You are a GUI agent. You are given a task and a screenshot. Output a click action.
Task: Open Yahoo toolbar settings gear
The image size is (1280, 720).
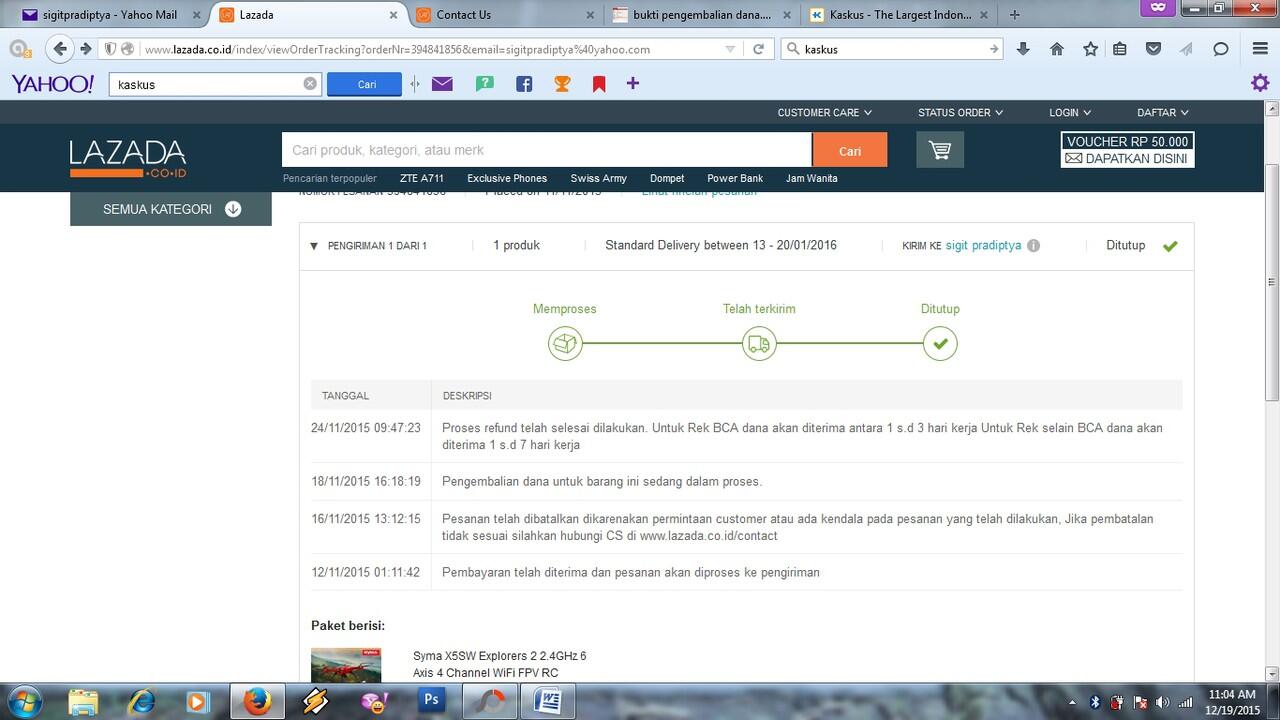click(x=1260, y=83)
